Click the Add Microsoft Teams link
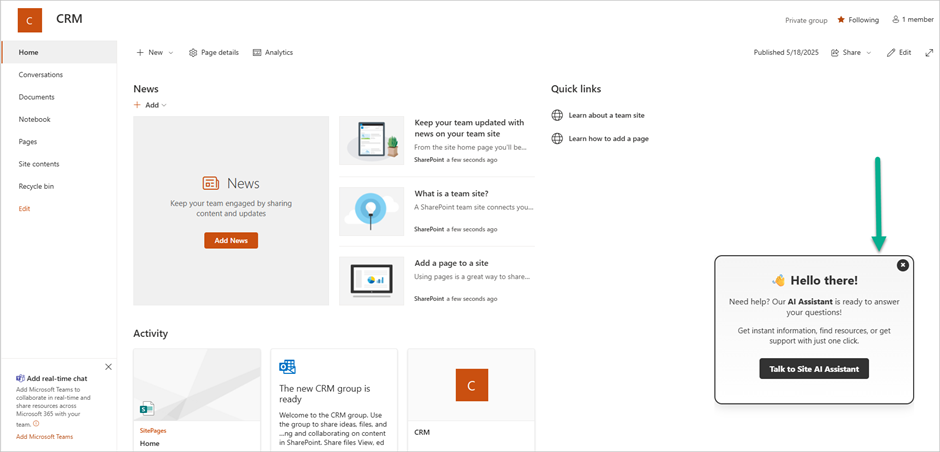This screenshot has width=940, height=452. coord(44,437)
